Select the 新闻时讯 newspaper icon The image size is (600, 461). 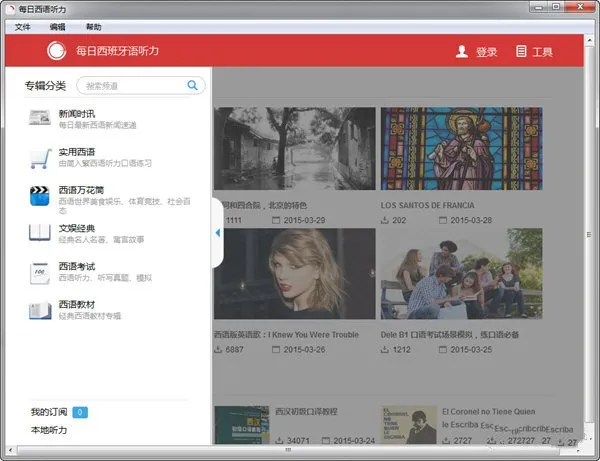(x=40, y=117)
